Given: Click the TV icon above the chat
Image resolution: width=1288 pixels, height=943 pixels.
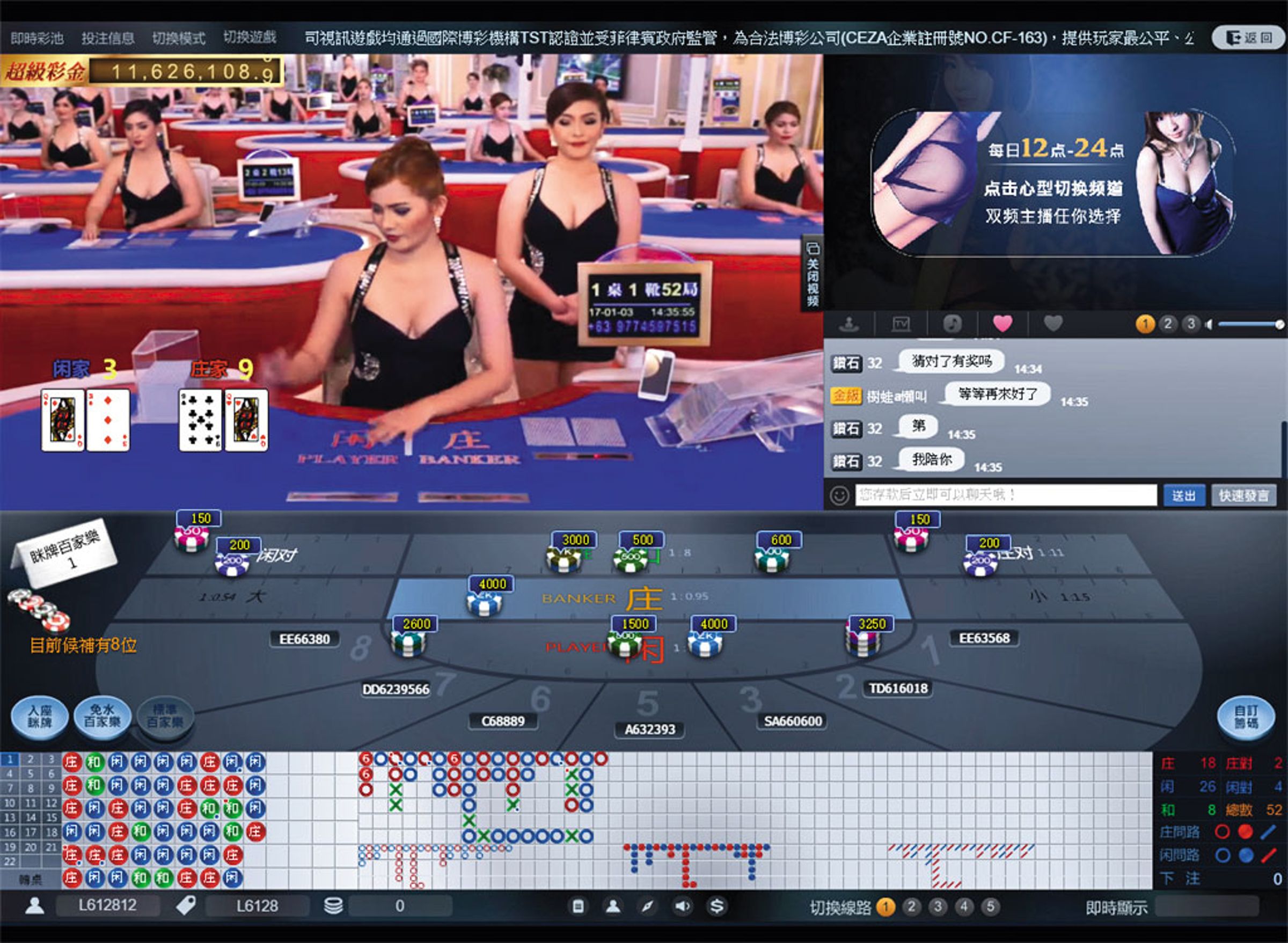Looking at the screenshot, I should [901, 324].
